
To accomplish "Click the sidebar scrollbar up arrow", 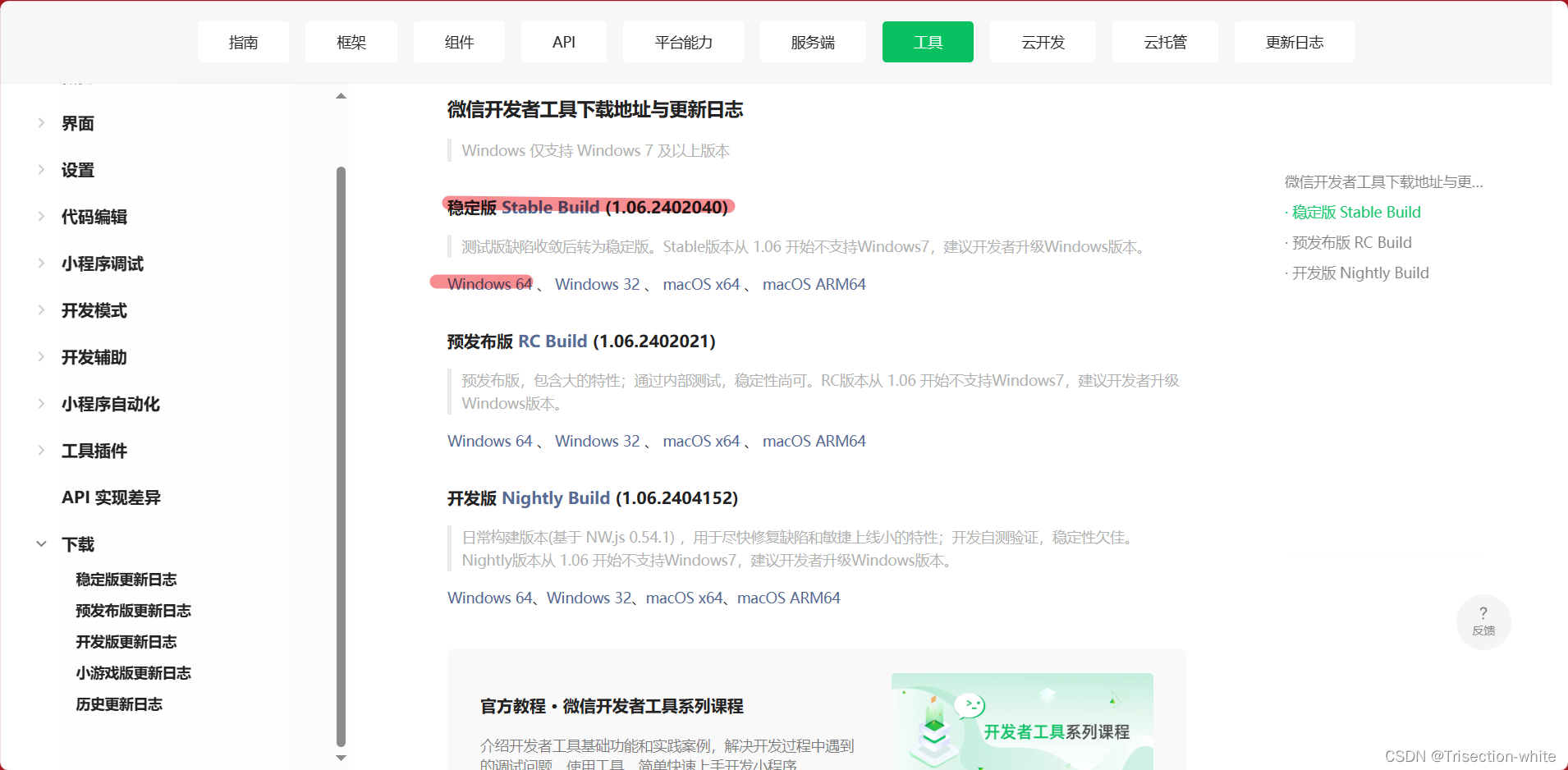I will pyautogui.click(x=341, y=96).
